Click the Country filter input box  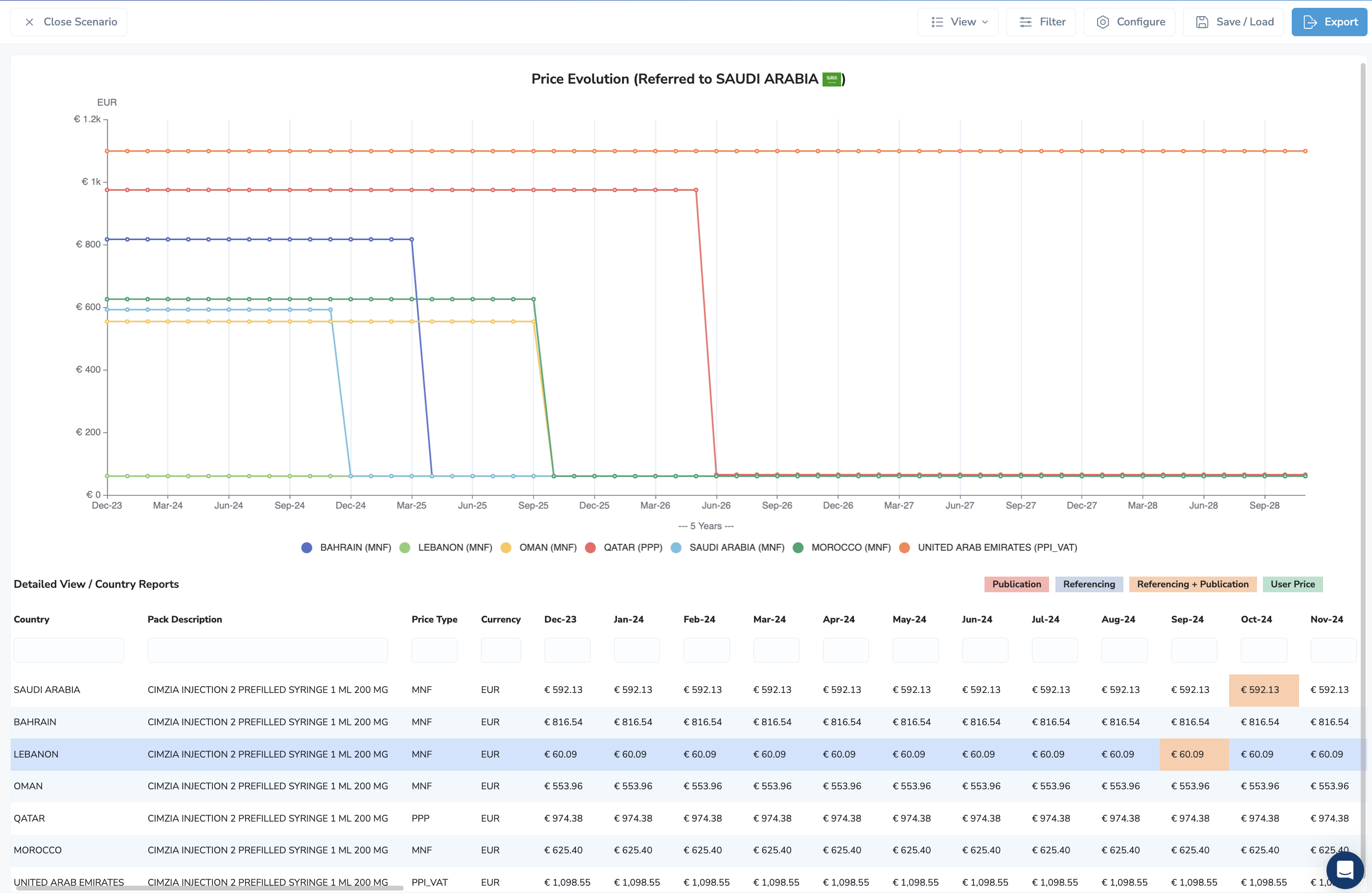pyautogui.click(x=69, y=650)
